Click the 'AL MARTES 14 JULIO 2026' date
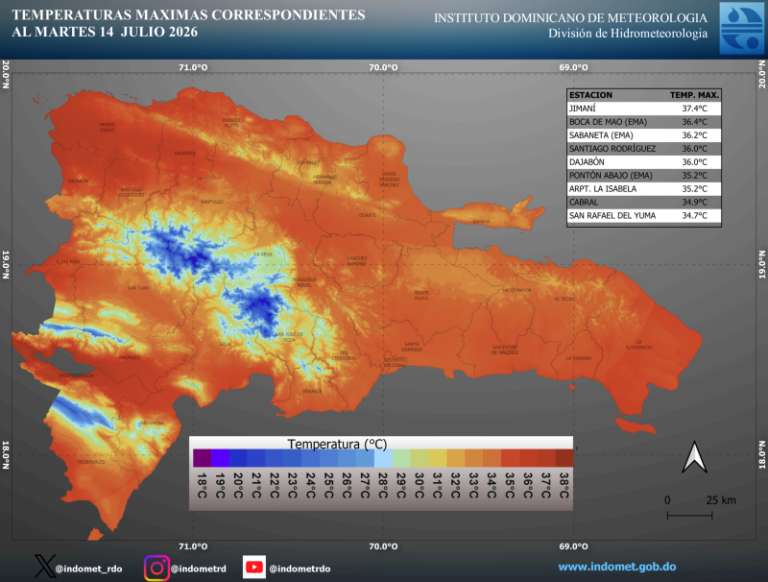Image resolution: width=768 pixels, height=582 pixels. coord(105,32)
